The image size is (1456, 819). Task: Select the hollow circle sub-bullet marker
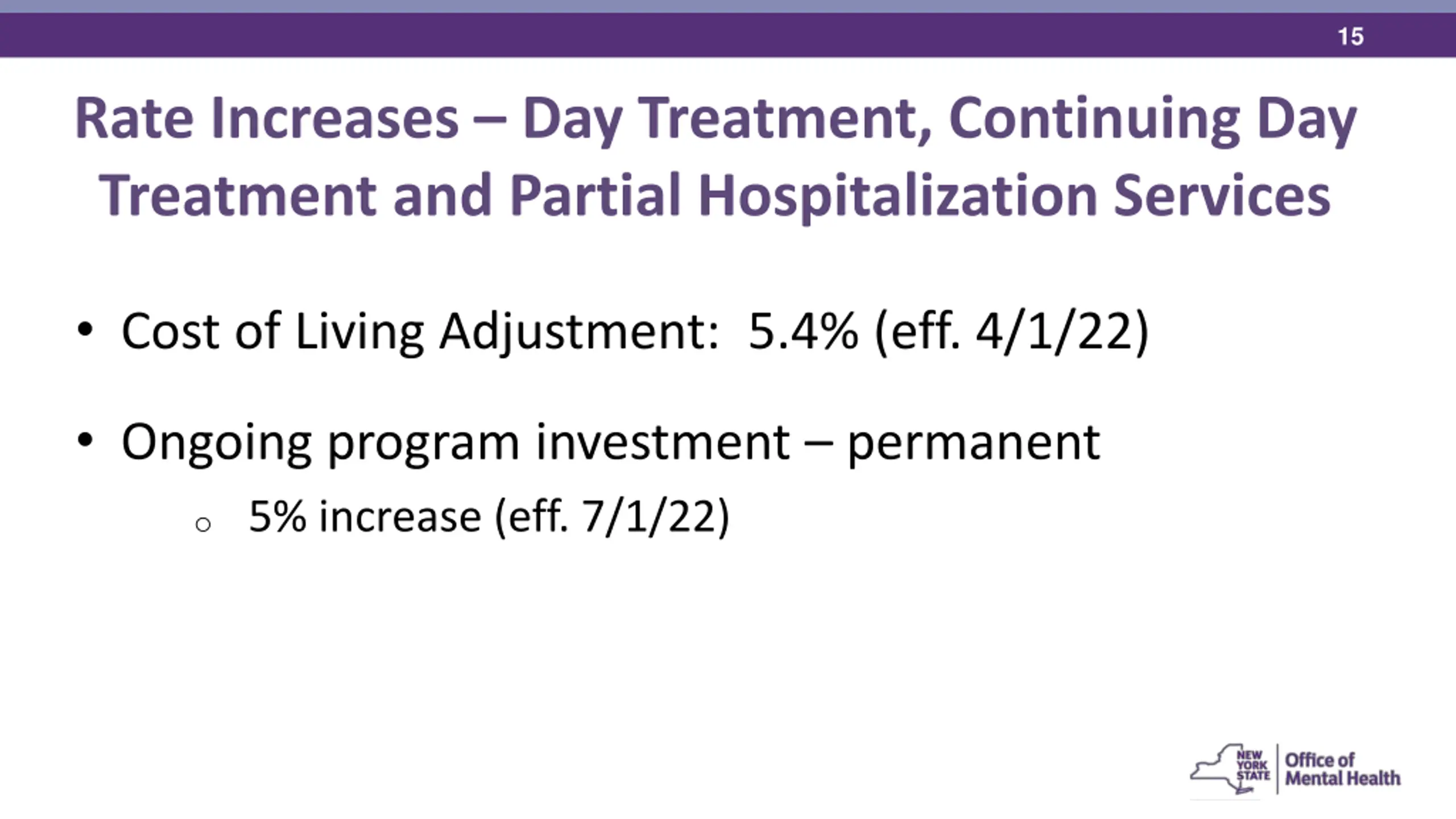tap(203, 524)
